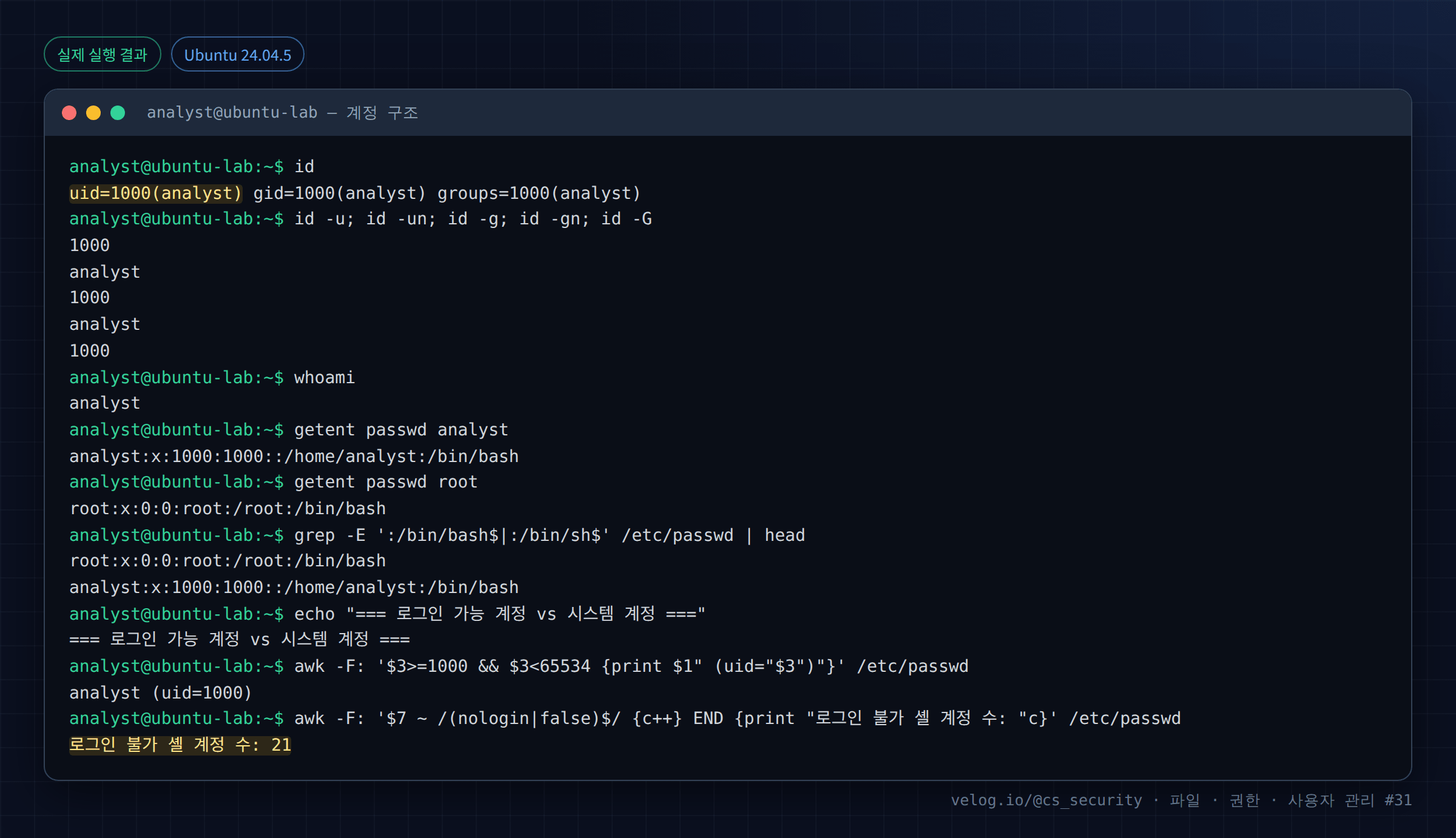Click the highlighted 'uid=1000(analyst)' text

click(x=156, y=193)
